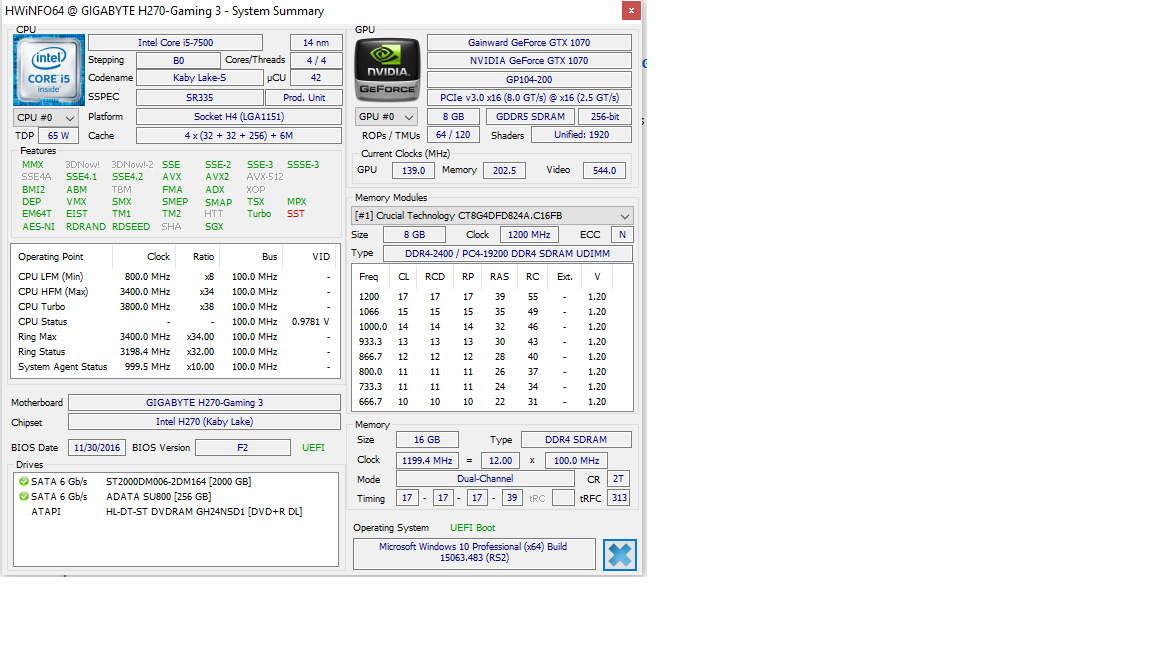This screenshot has height=648, width=1152.
Task: Click the tRFC value 313
Action: (619, 497)
